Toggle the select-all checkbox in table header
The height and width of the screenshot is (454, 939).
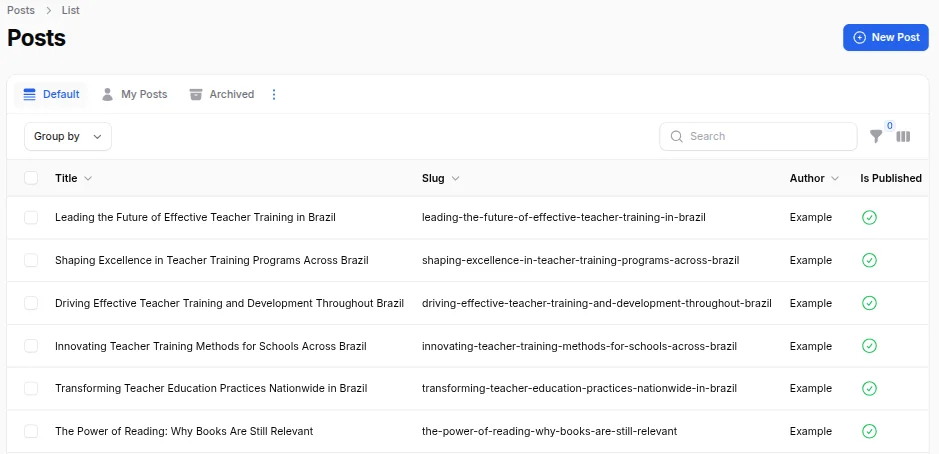click(31, 178)
